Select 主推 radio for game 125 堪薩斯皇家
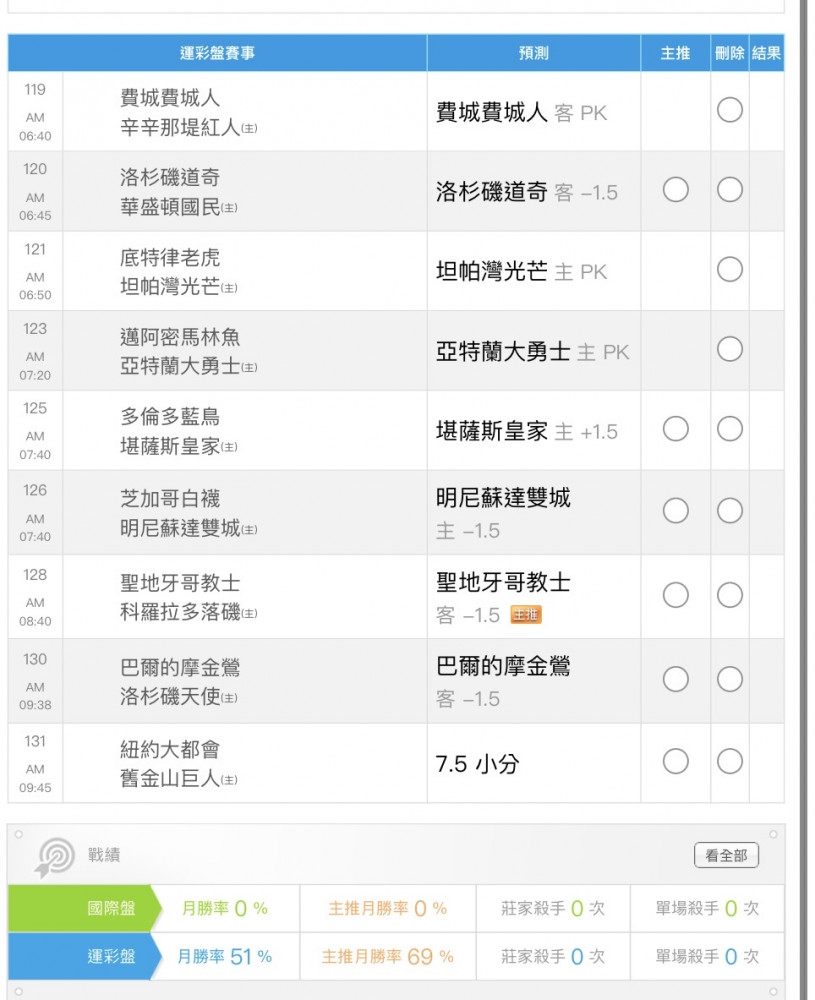The height and width of the screenshot is (1000, 815). pyautogui.click(x=676, y=429)
